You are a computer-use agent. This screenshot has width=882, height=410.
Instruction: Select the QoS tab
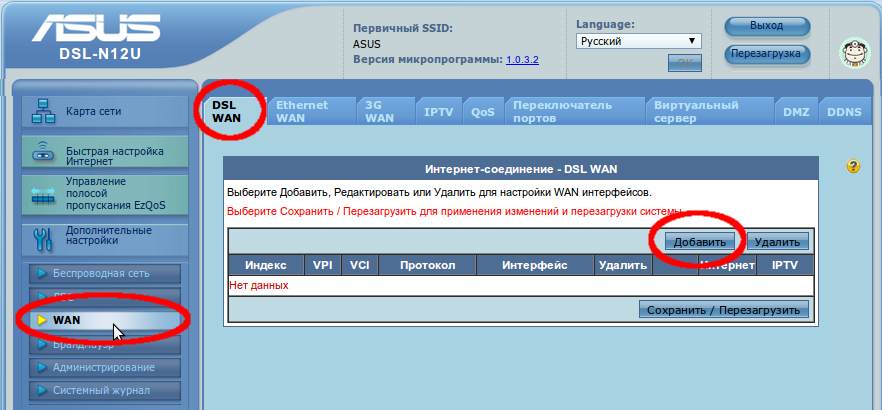click(483, 112)
